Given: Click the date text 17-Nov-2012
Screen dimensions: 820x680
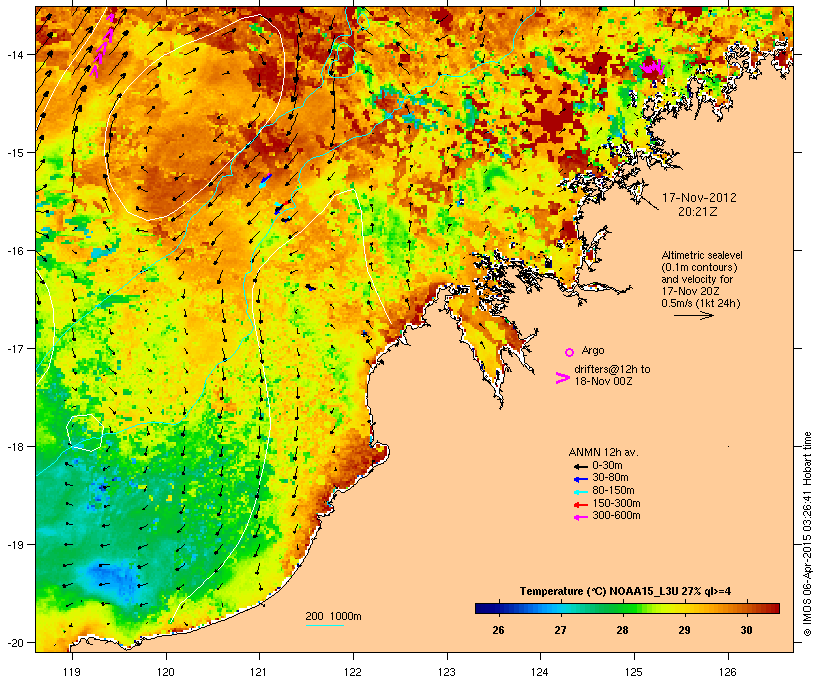Looking at the screenshot, I should pyautogui.click(x=699, y=198).
